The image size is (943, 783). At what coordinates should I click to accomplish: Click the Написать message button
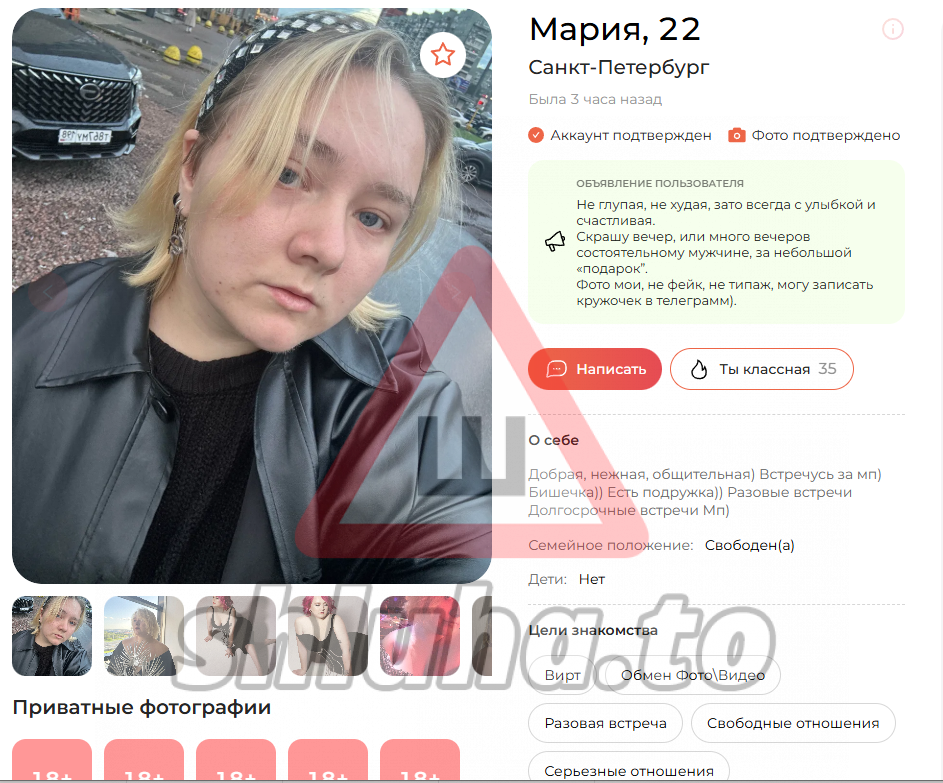(595, 369)
